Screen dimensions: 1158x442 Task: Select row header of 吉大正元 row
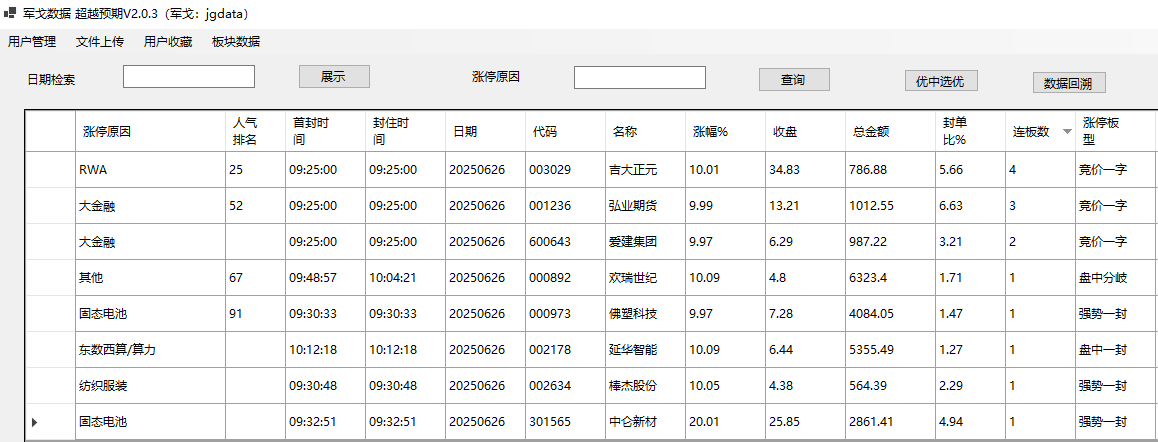pos(50,170)
